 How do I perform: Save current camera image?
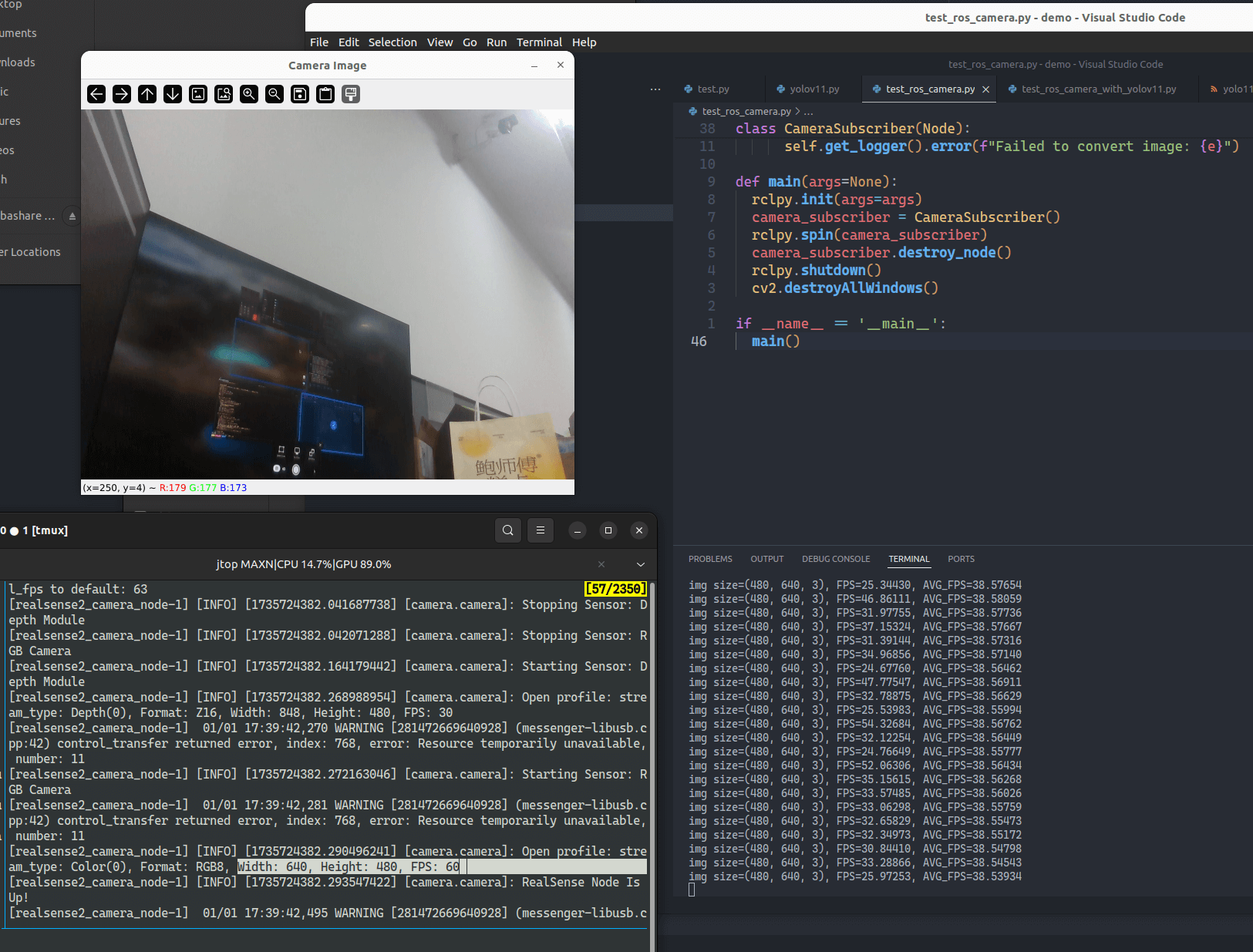[x=300, y=94]
